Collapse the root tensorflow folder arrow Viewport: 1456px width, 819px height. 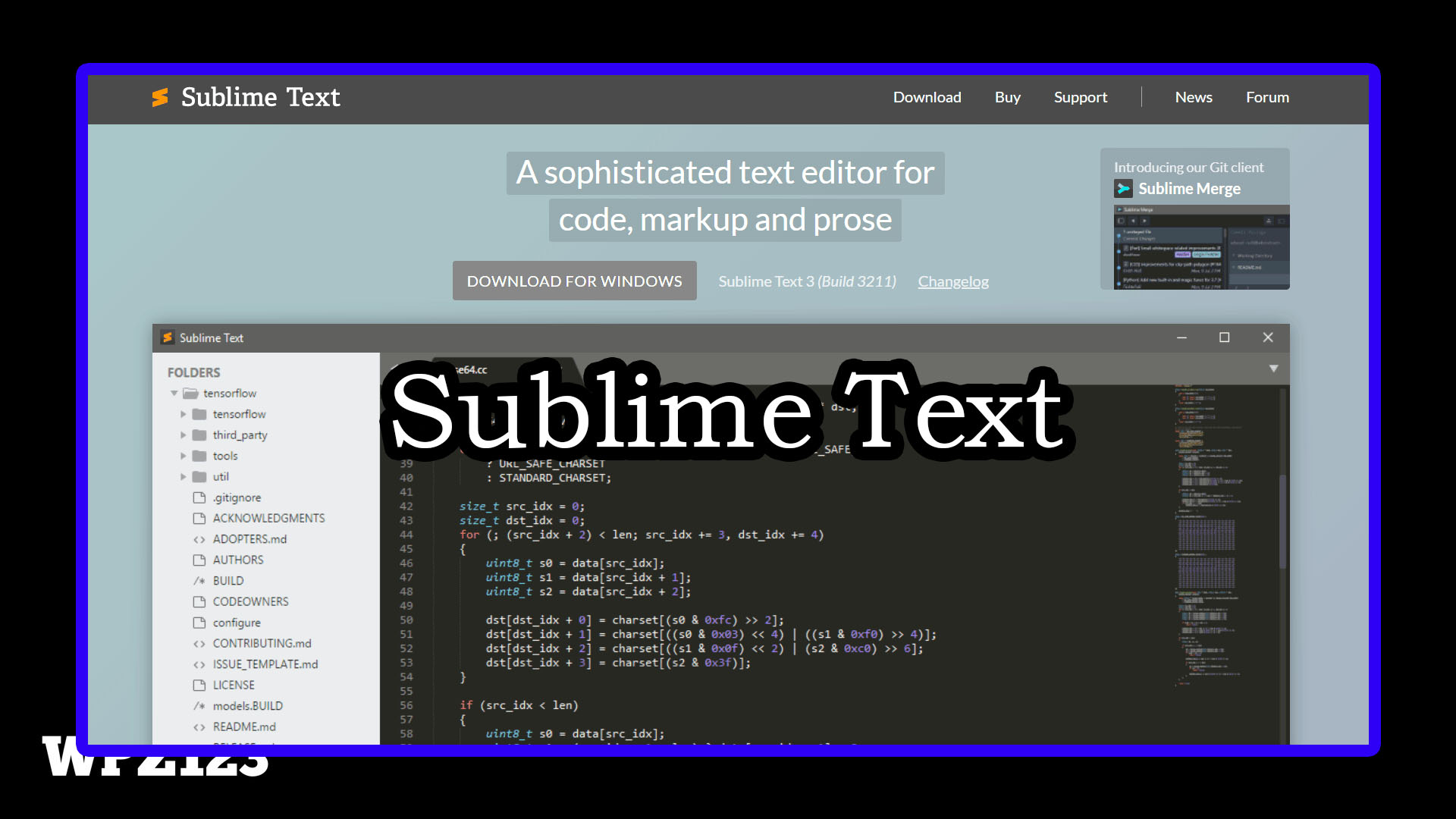[x=174, y=393]
